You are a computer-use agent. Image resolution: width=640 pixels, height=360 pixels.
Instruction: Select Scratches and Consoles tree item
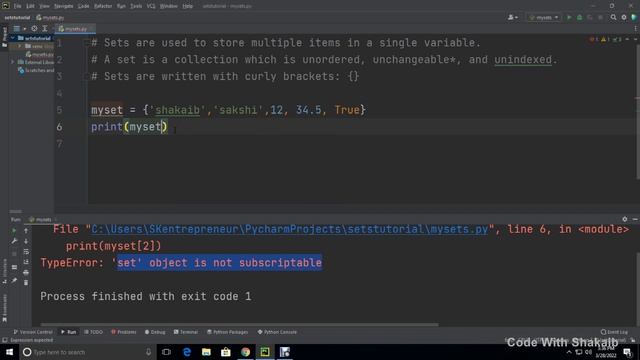[x=36, y=70]
